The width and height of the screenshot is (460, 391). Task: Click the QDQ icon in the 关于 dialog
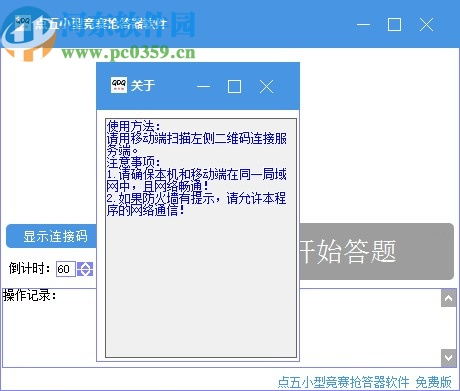coord(119,85)
